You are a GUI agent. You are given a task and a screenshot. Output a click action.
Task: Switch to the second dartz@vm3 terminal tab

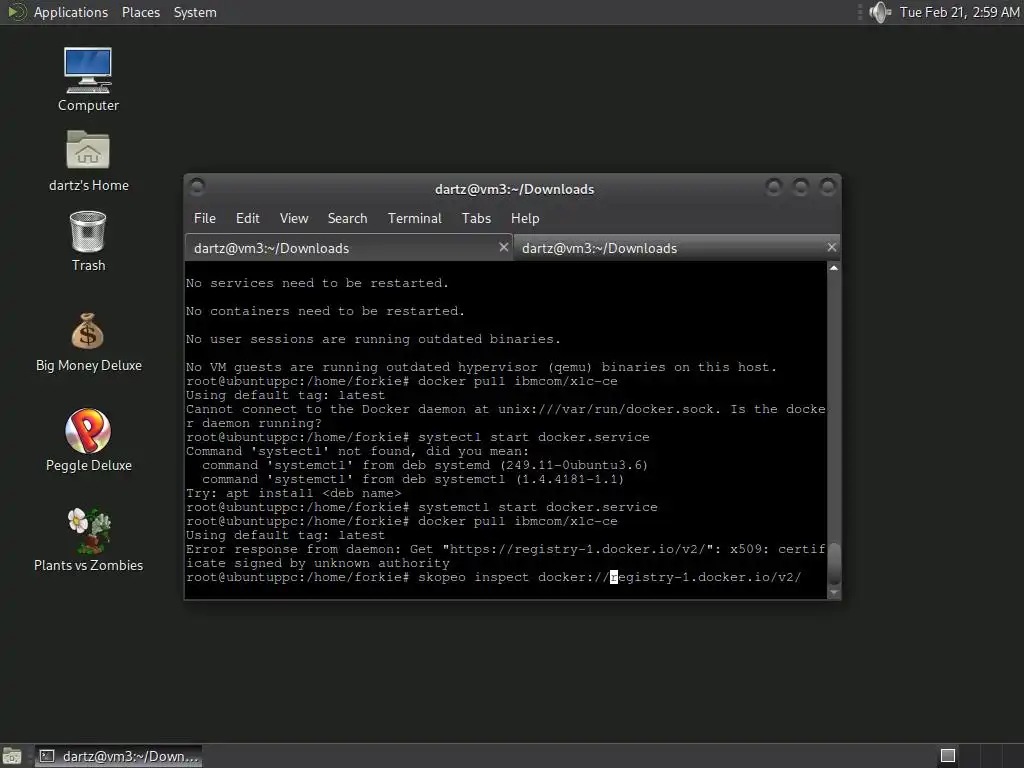(x=677, y=248)
